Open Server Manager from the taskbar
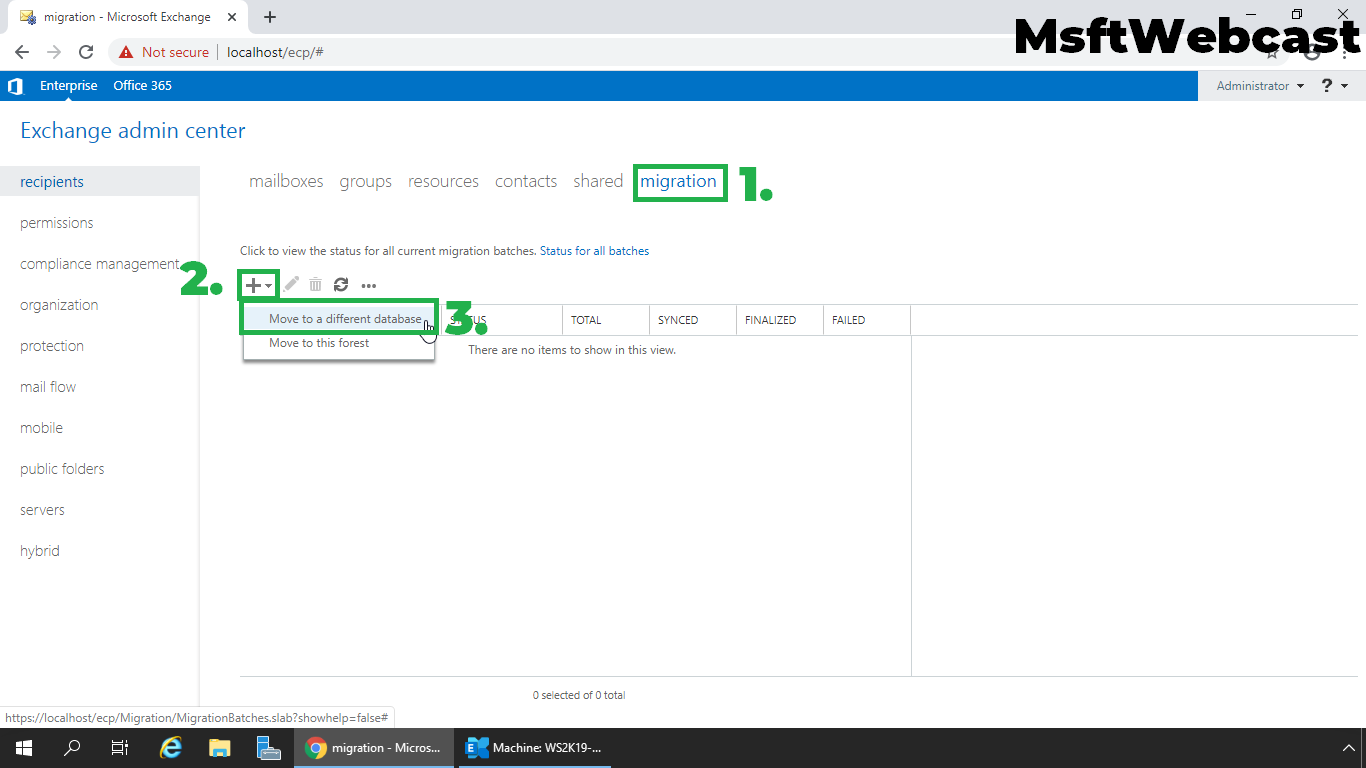 (268, 748)
